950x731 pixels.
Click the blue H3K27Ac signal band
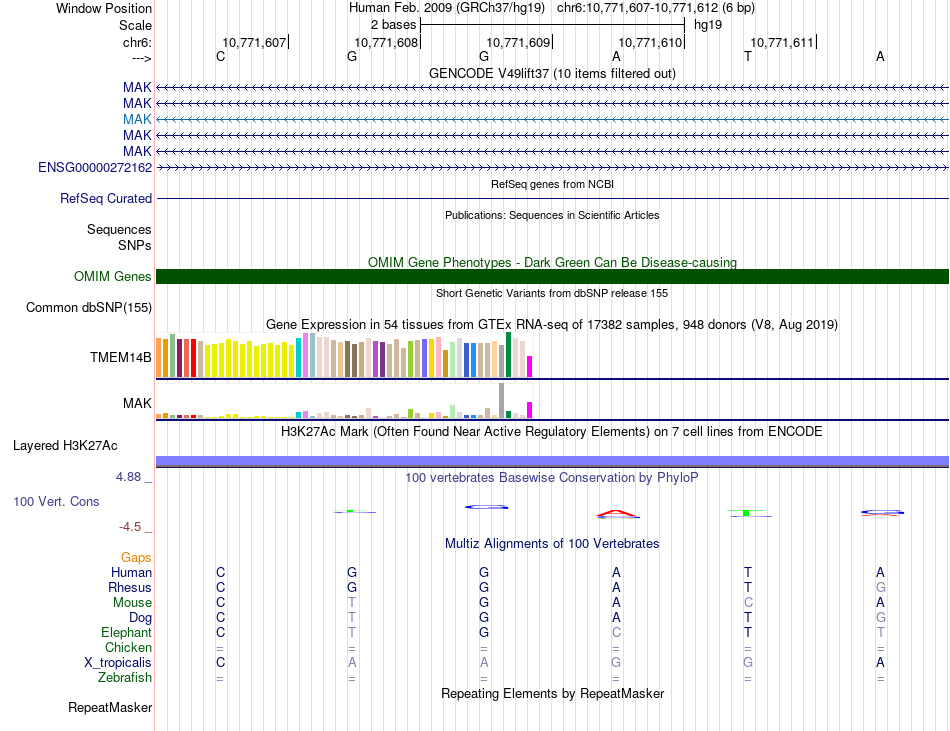(x=553, y=461)
